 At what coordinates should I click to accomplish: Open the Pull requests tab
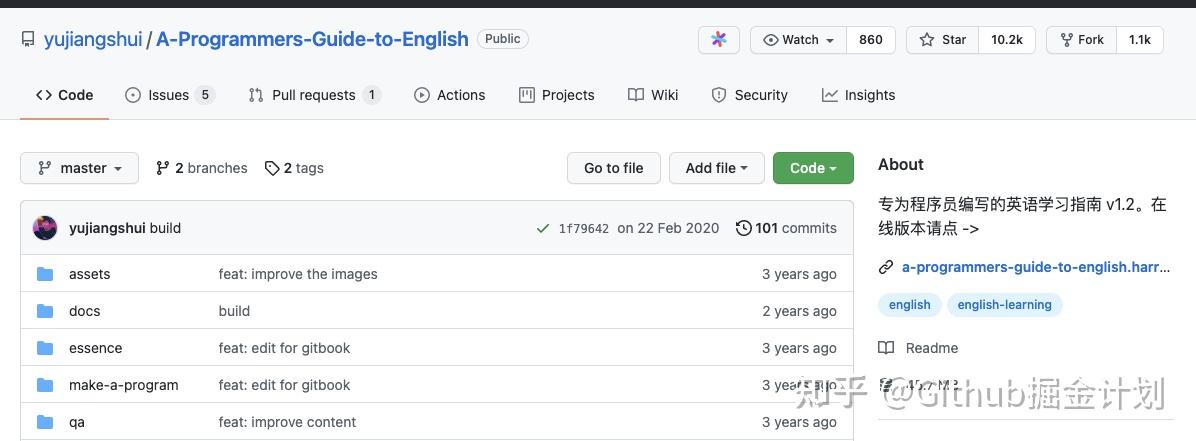[x=313, y=95]
